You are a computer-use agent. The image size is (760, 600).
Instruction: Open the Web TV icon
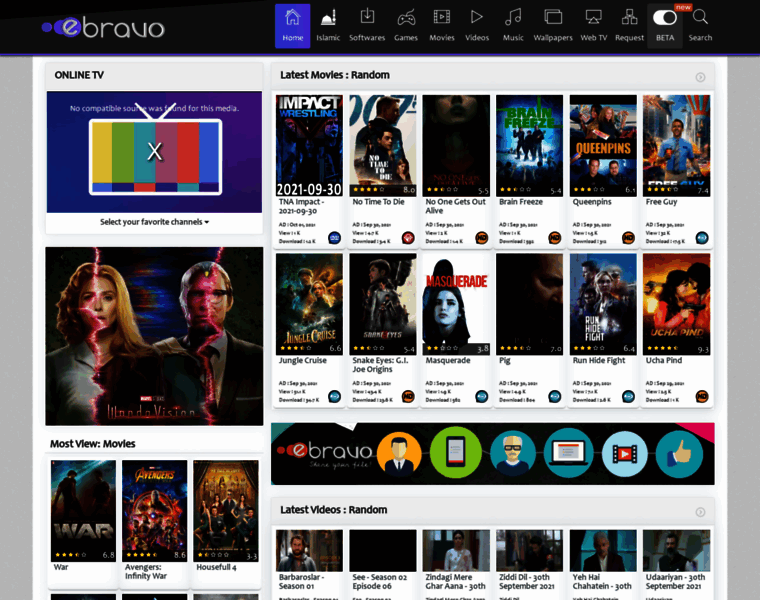[x=593, y=18]
